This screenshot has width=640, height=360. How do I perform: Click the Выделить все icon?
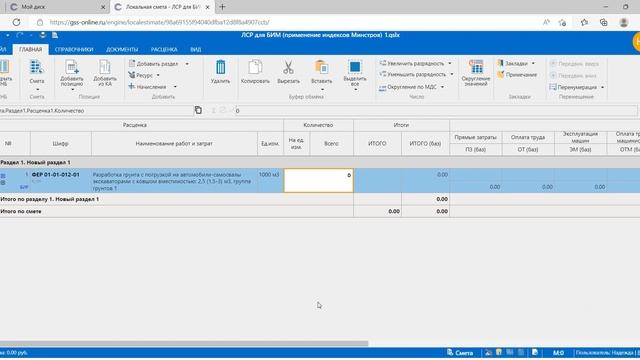click(x=355, y=67)
